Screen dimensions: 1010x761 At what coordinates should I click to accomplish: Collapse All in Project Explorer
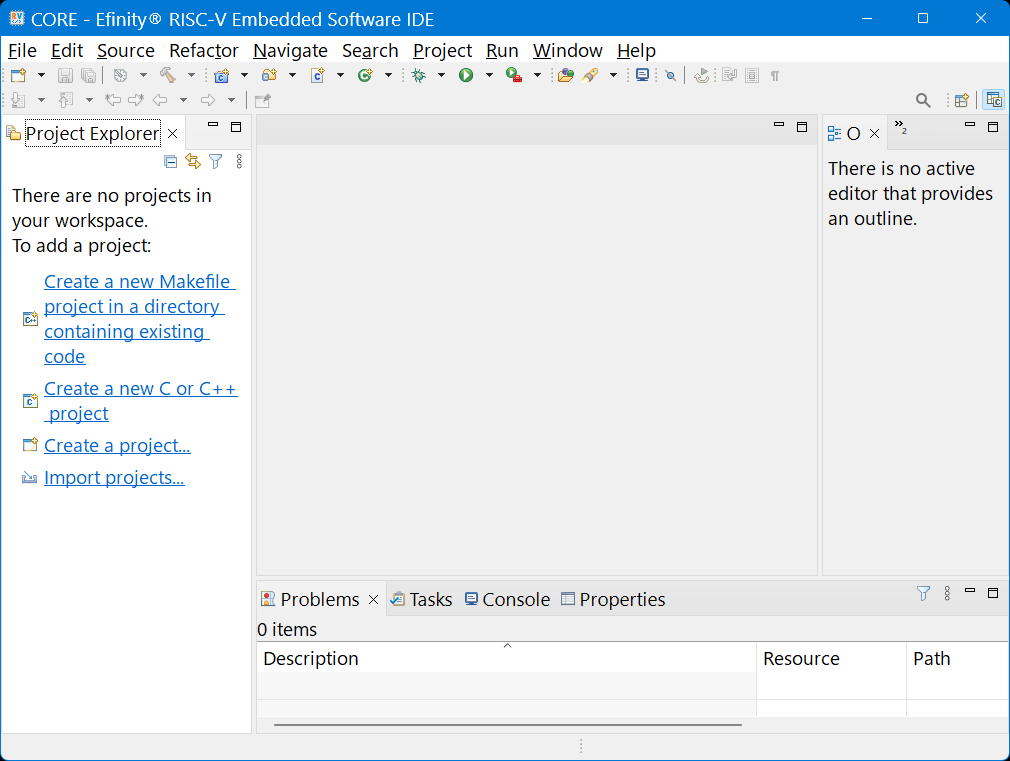pos(171,161)
